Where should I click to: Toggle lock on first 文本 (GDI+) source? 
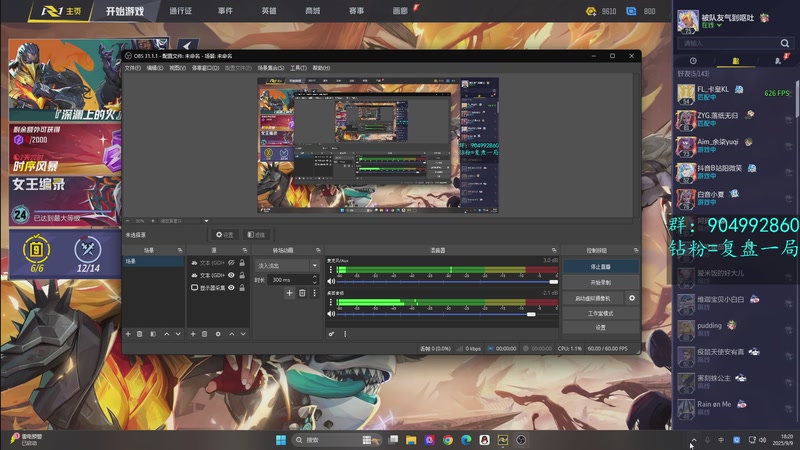242,263
